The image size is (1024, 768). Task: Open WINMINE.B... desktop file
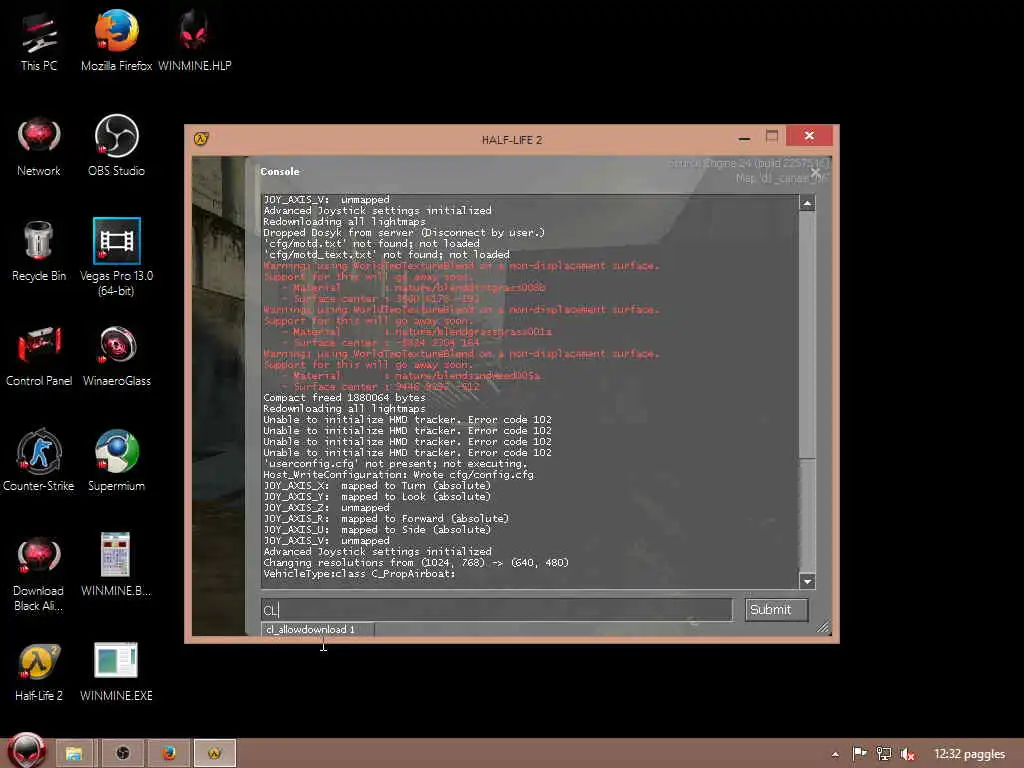[x=116, y=566]
